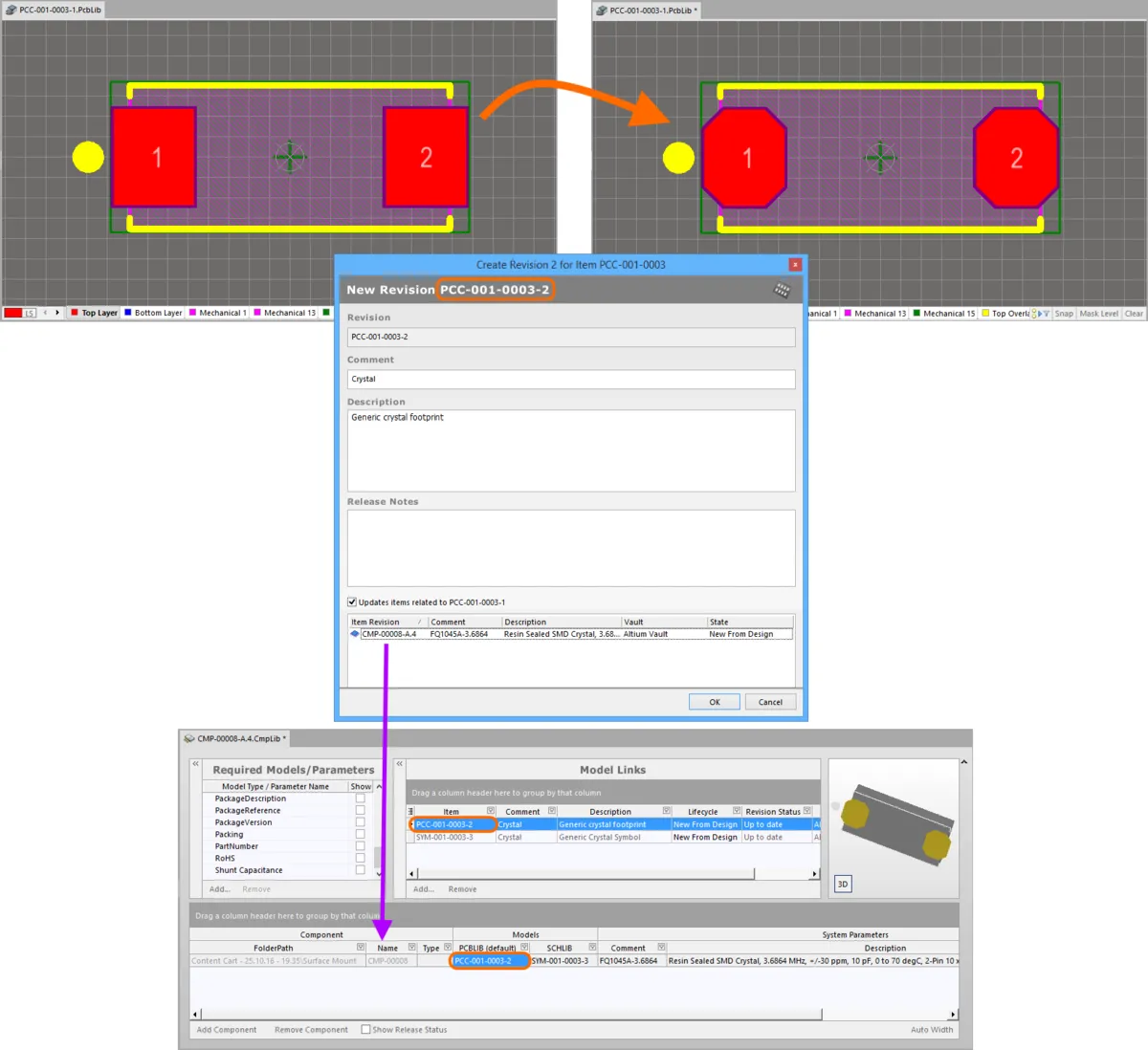Click Cancel in Create Revision dialog
This screenshot has width=1148, height=1050.
(770, 702)
